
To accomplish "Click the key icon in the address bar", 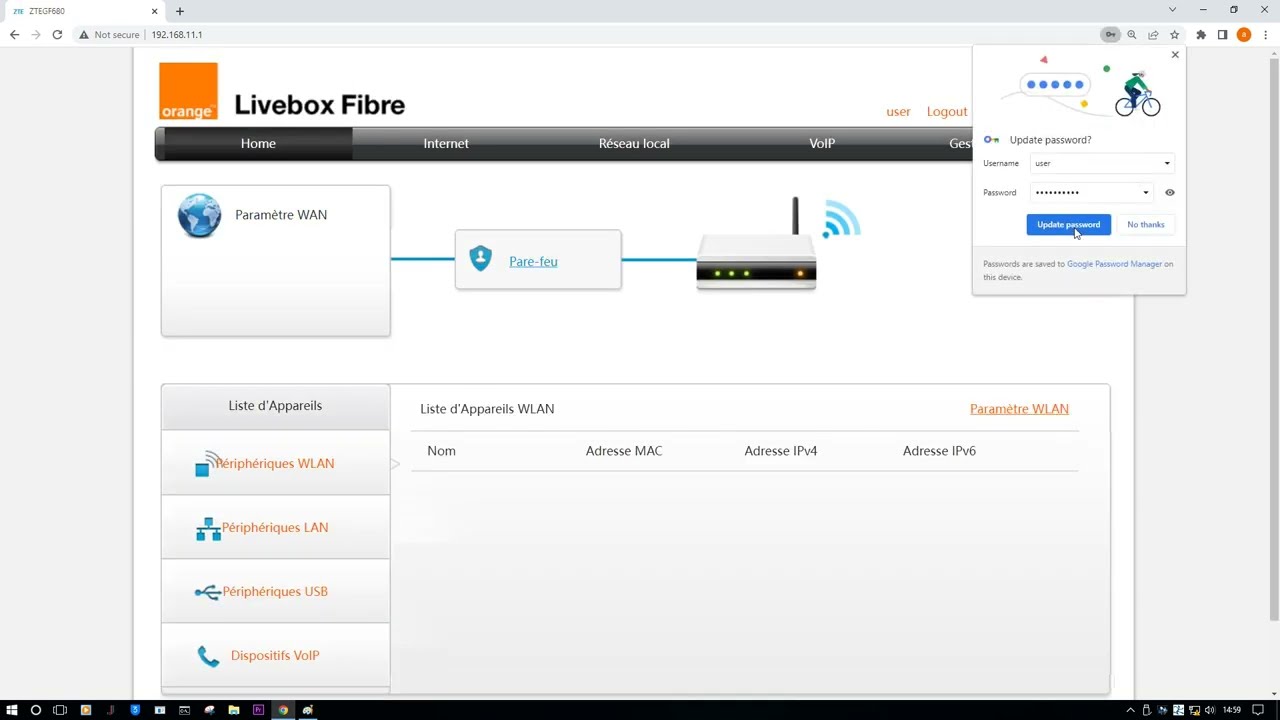I will click(1110, 35).
